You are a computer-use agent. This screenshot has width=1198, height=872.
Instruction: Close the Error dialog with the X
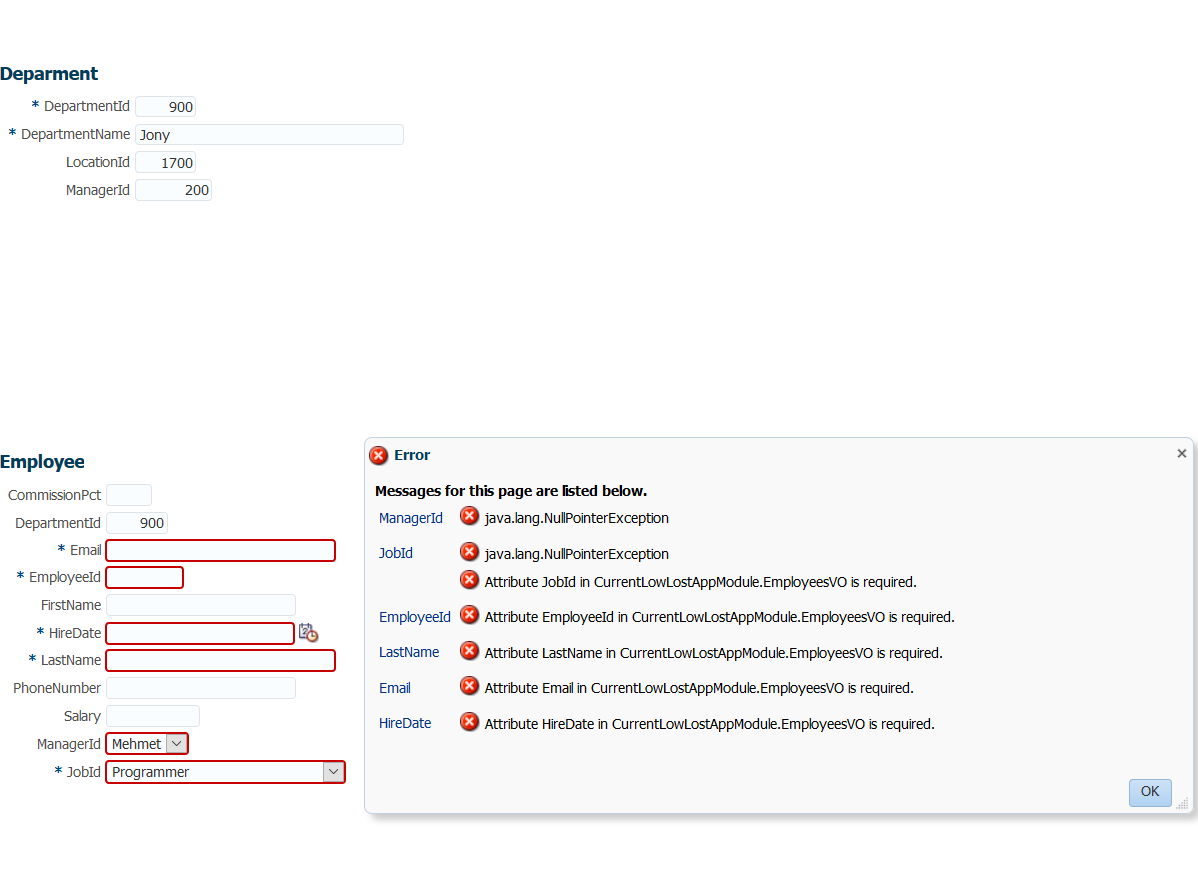1181,453
